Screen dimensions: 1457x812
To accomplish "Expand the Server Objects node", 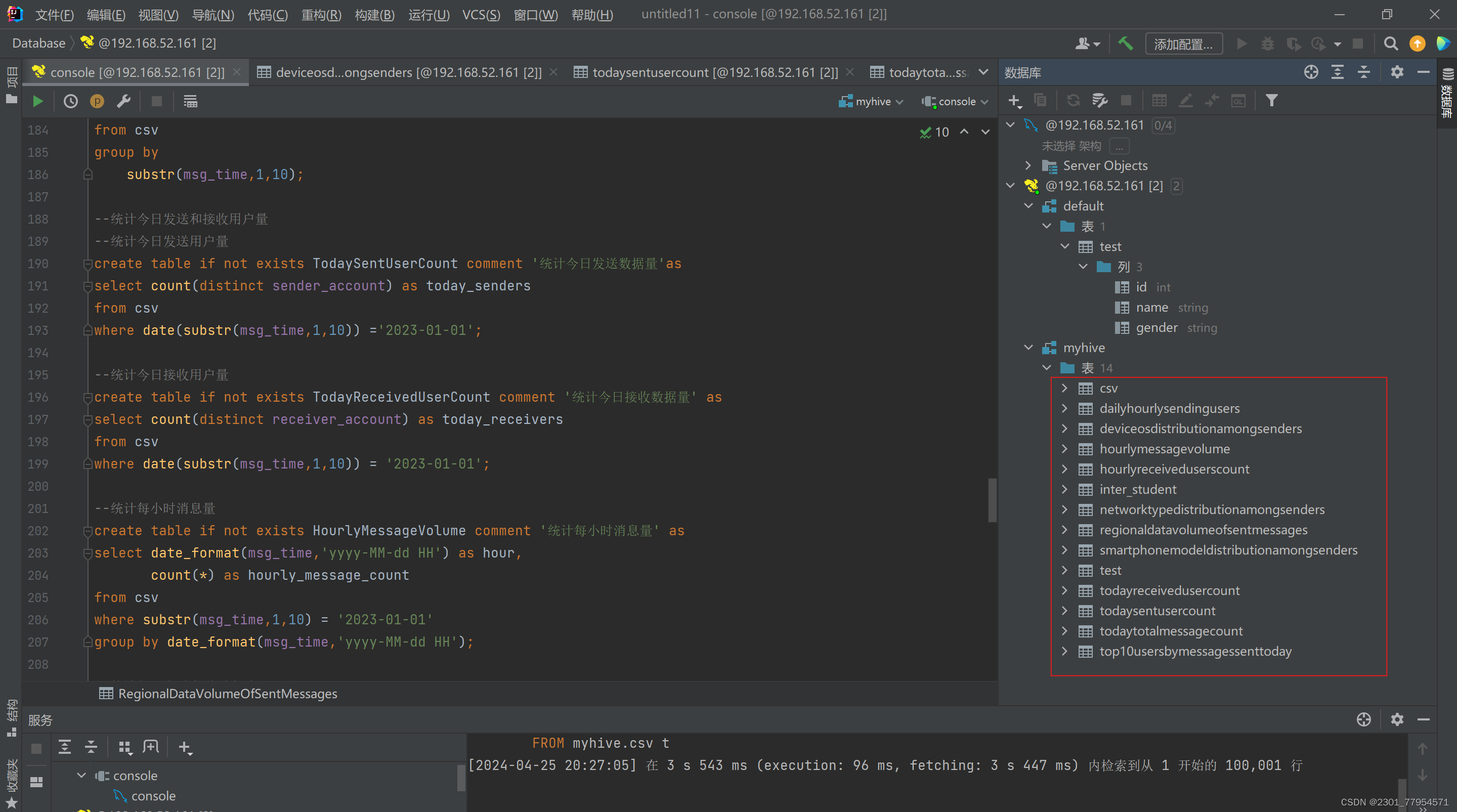I will (1029, 165).
